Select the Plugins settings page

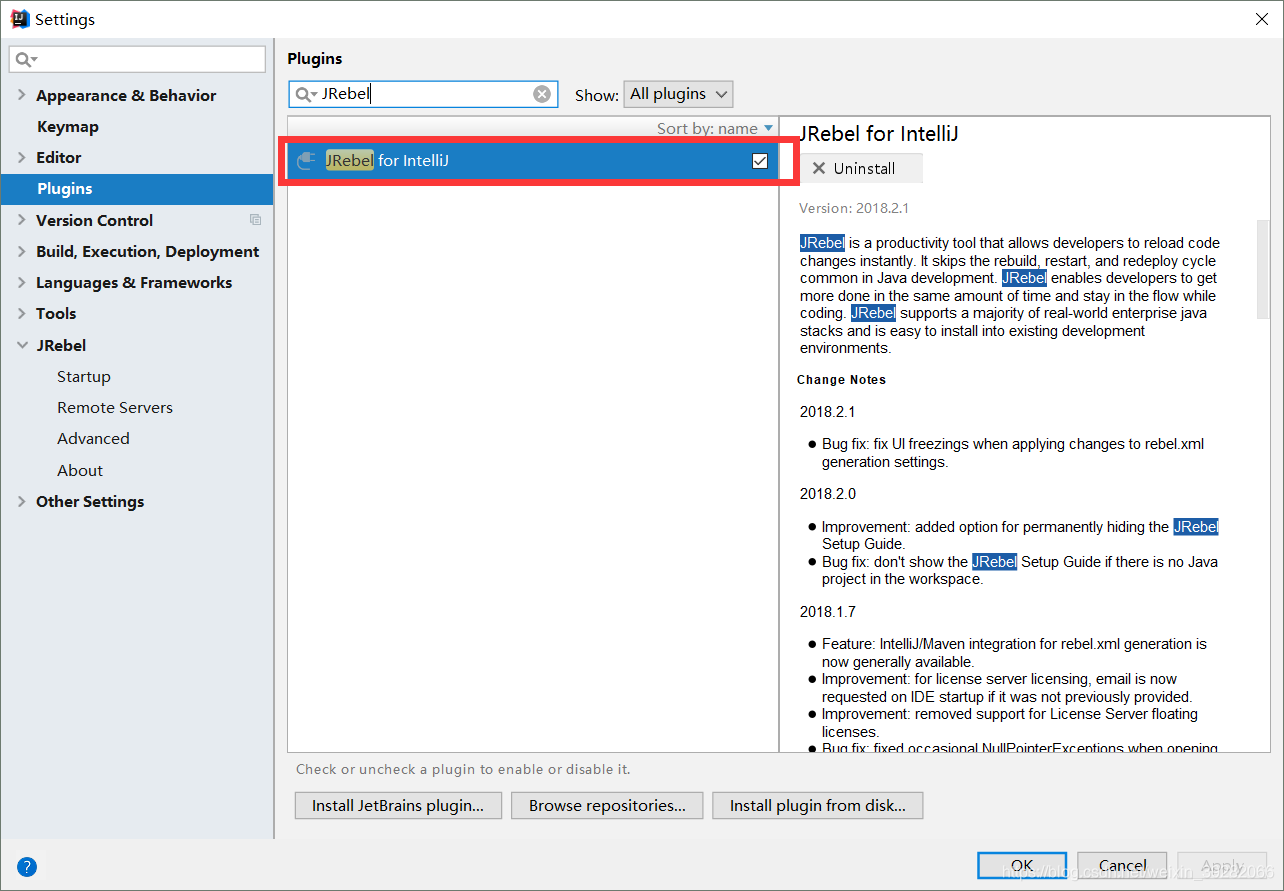point(137,189)
